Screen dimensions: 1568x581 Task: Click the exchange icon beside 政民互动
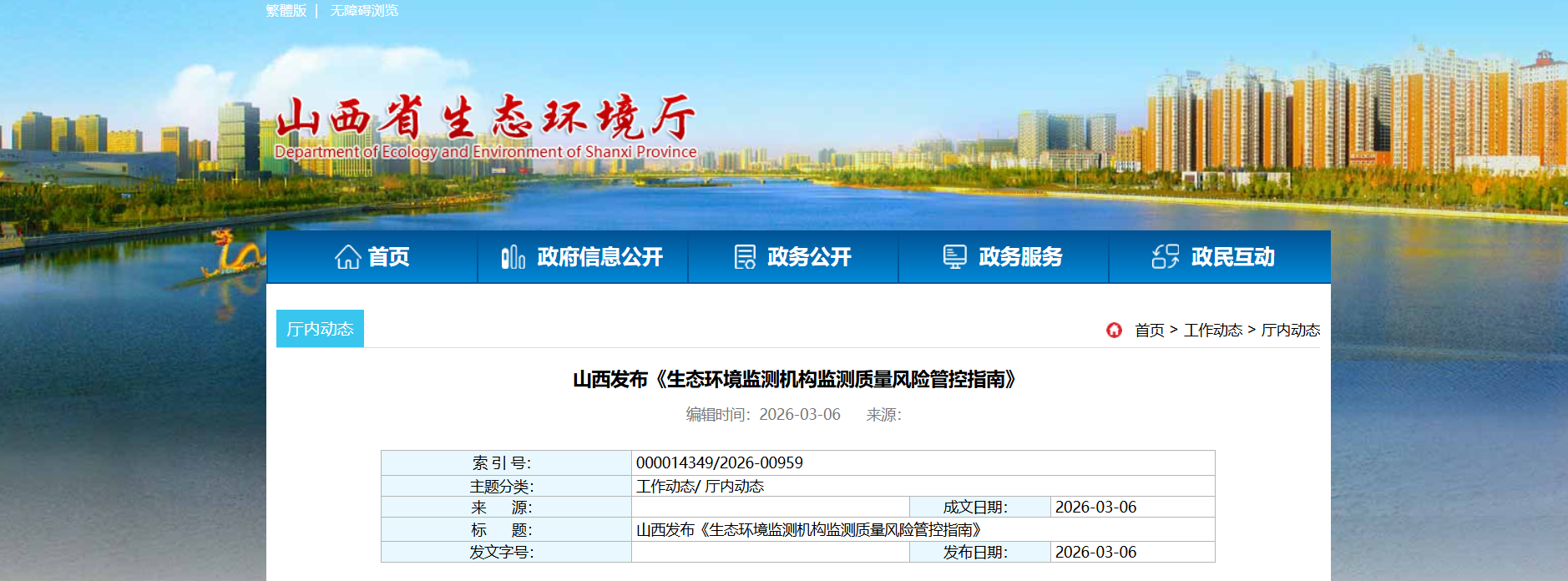[1165, 257]
